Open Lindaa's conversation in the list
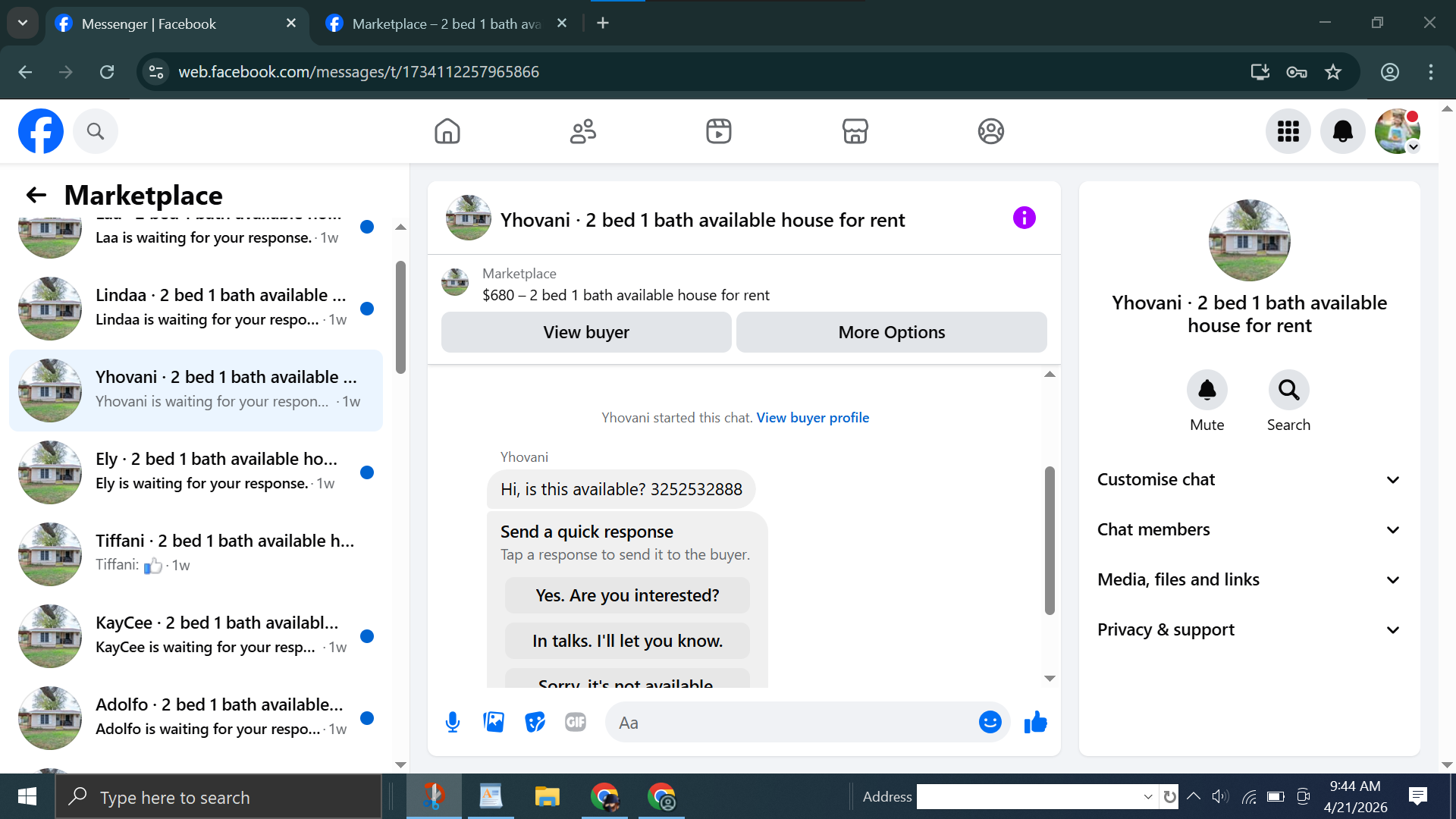Image resolution: width=1456 pixels, height=819 pixels. click(x=197, y=309)
